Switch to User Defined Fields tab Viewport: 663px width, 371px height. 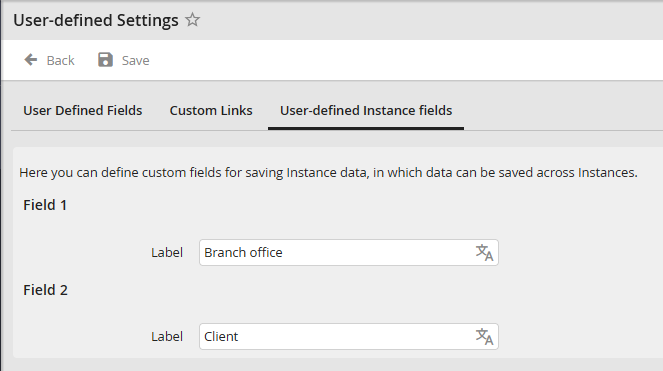pyautogui.click(x=82, y=111)
